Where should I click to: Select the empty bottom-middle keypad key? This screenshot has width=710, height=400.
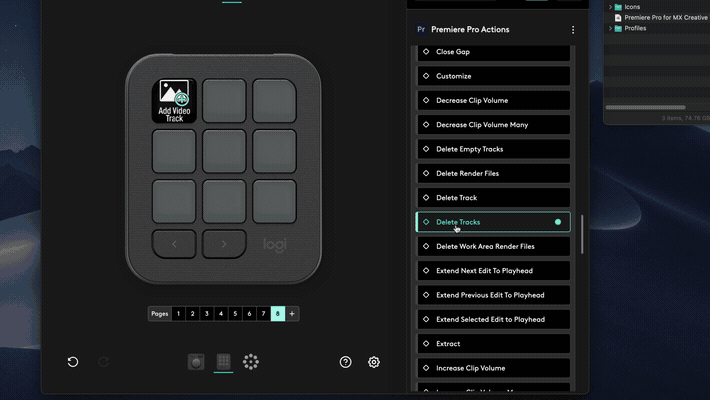(x=224, y=202)
